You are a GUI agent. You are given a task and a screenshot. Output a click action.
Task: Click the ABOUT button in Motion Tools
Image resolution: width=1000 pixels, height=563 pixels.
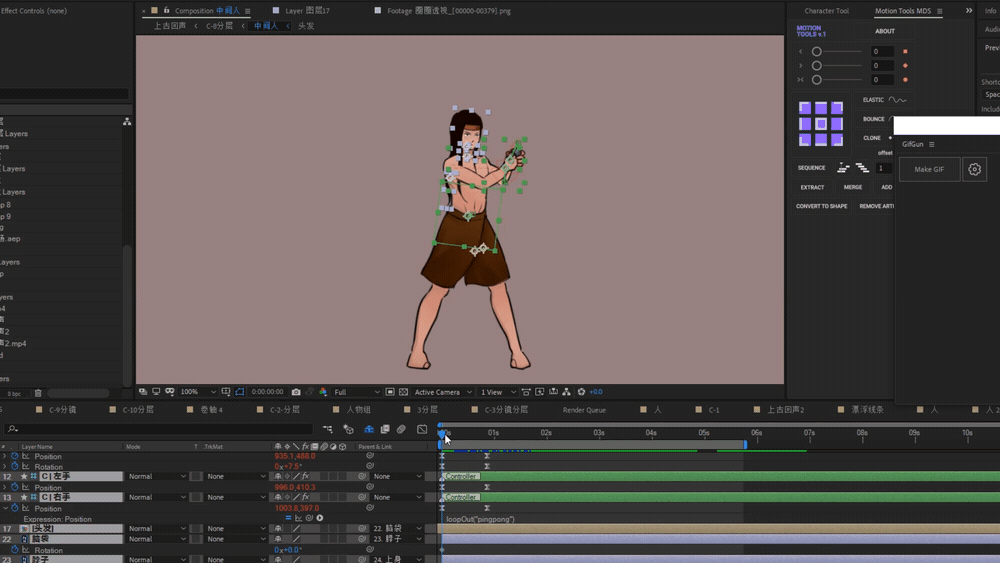(x=885, y=31)
